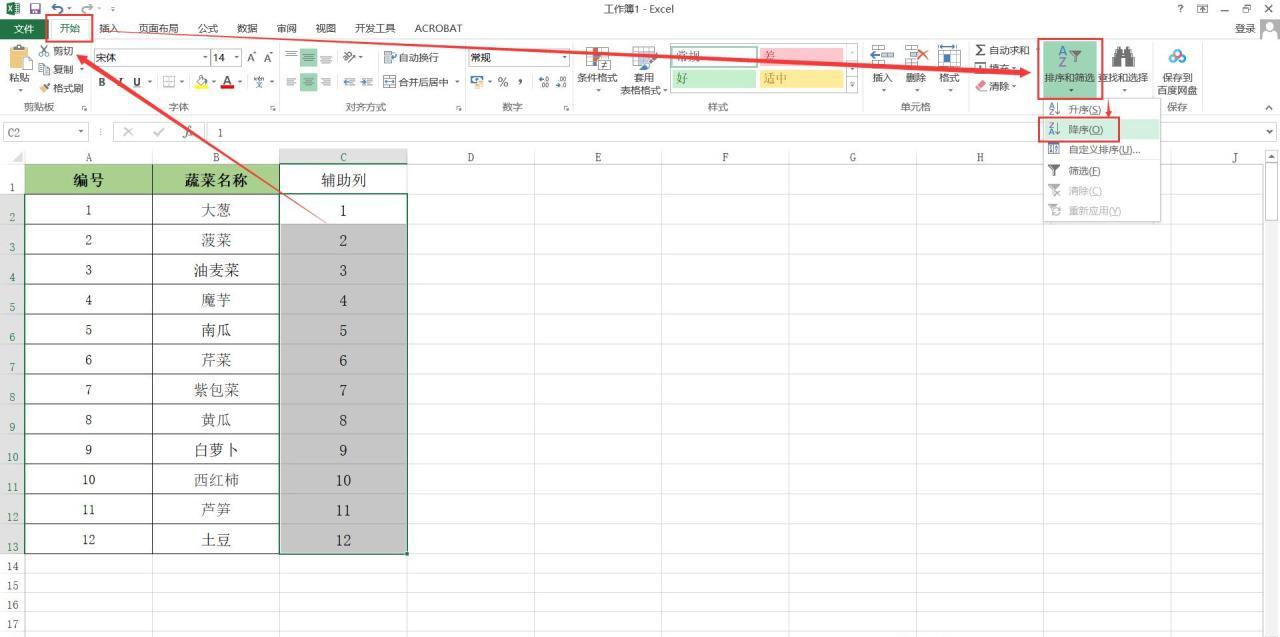Switch to the 数据 (Data) tab

[x=247, y=29]
